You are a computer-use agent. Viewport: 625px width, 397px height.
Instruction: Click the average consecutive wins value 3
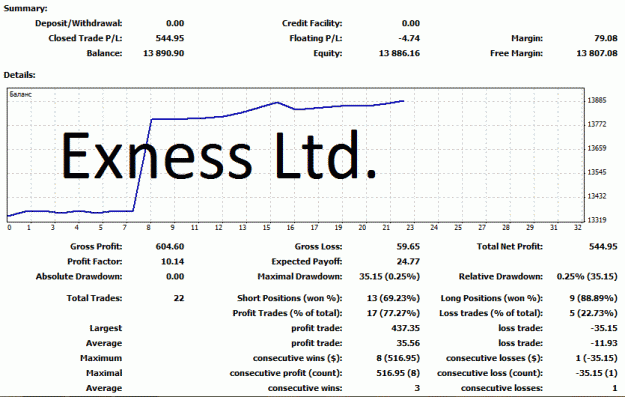(x=417, y=388)
